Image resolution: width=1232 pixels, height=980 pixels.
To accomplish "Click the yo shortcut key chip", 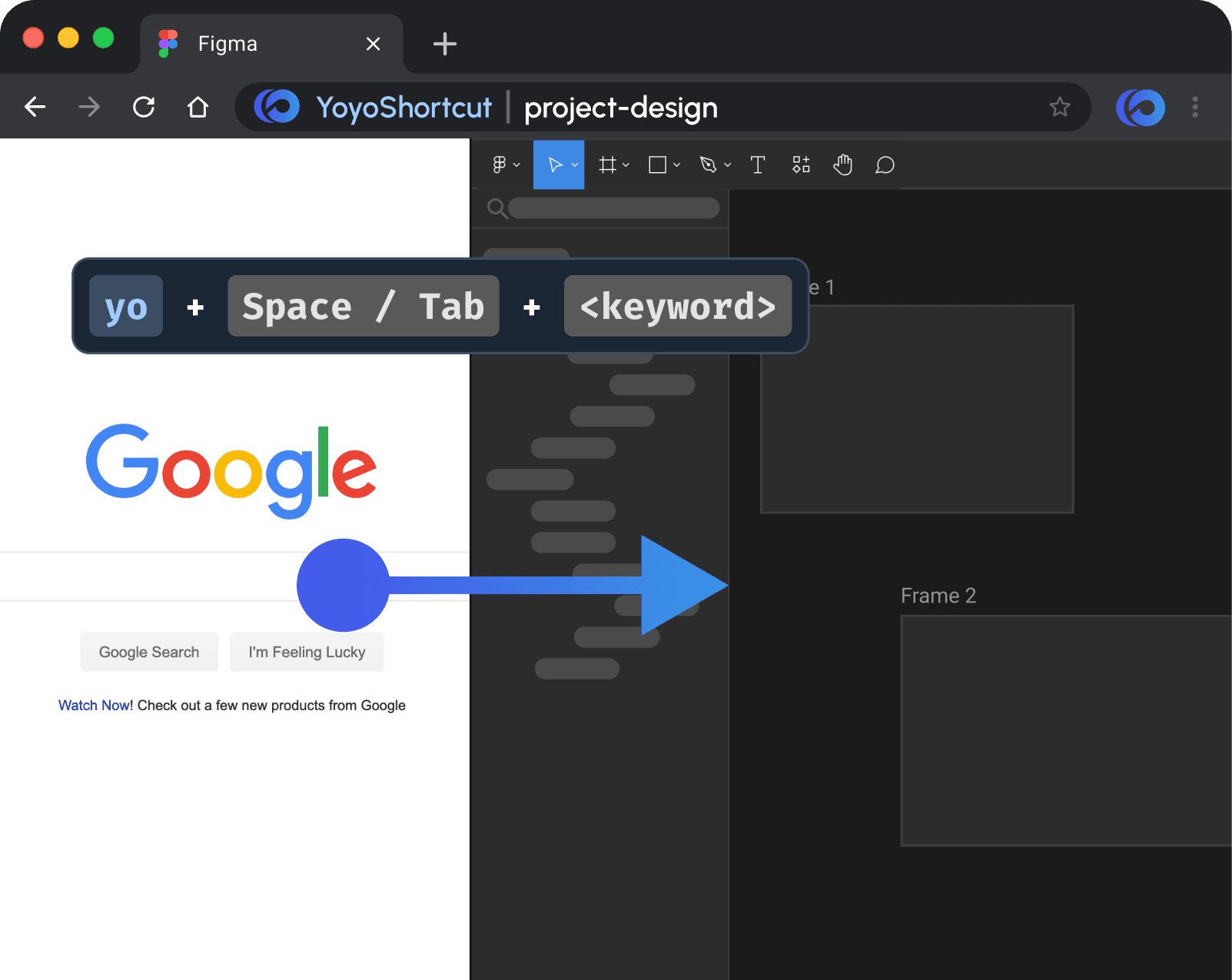I will pos(126,306).
